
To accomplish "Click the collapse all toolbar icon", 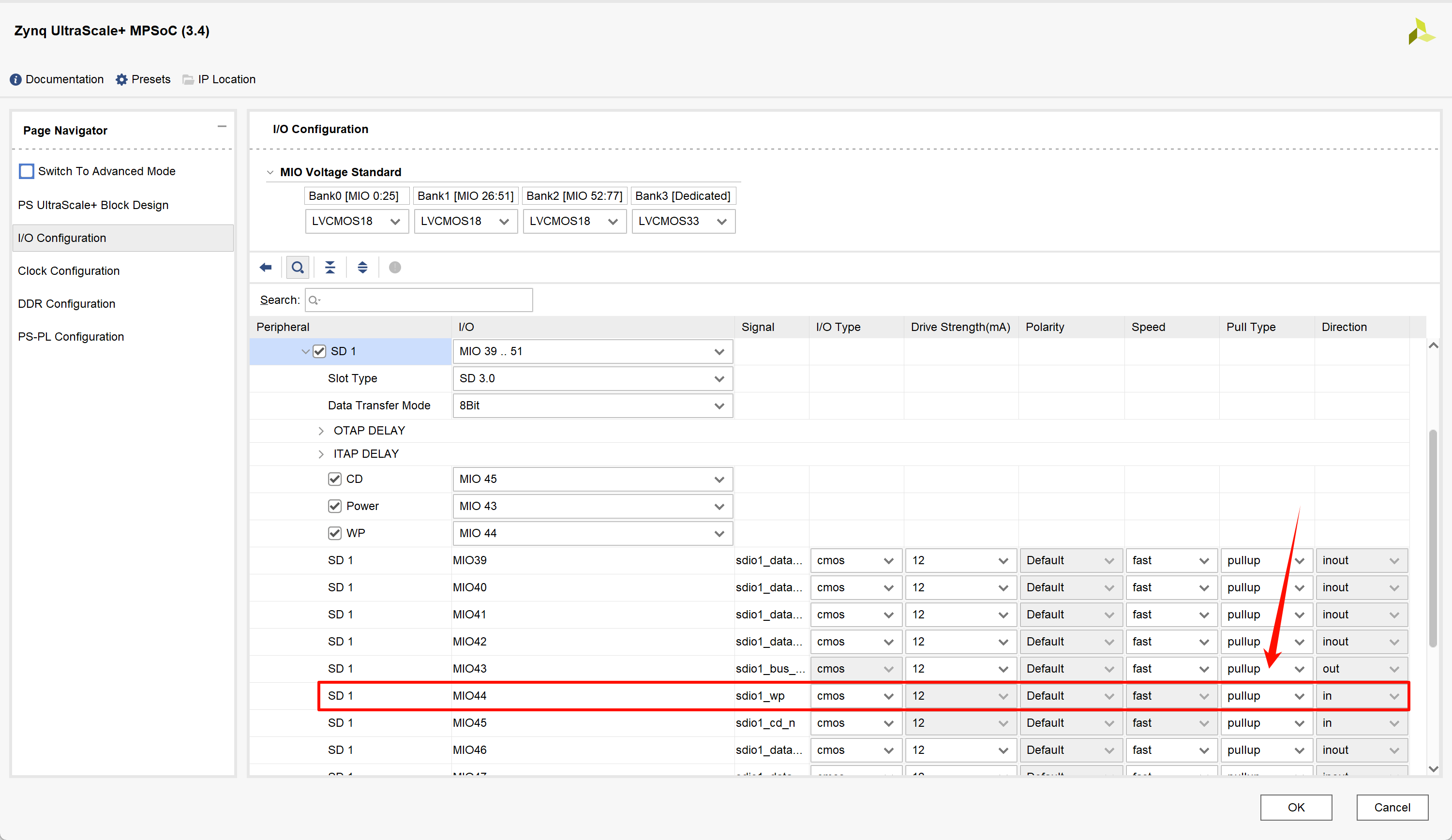I will click(330, 267).
